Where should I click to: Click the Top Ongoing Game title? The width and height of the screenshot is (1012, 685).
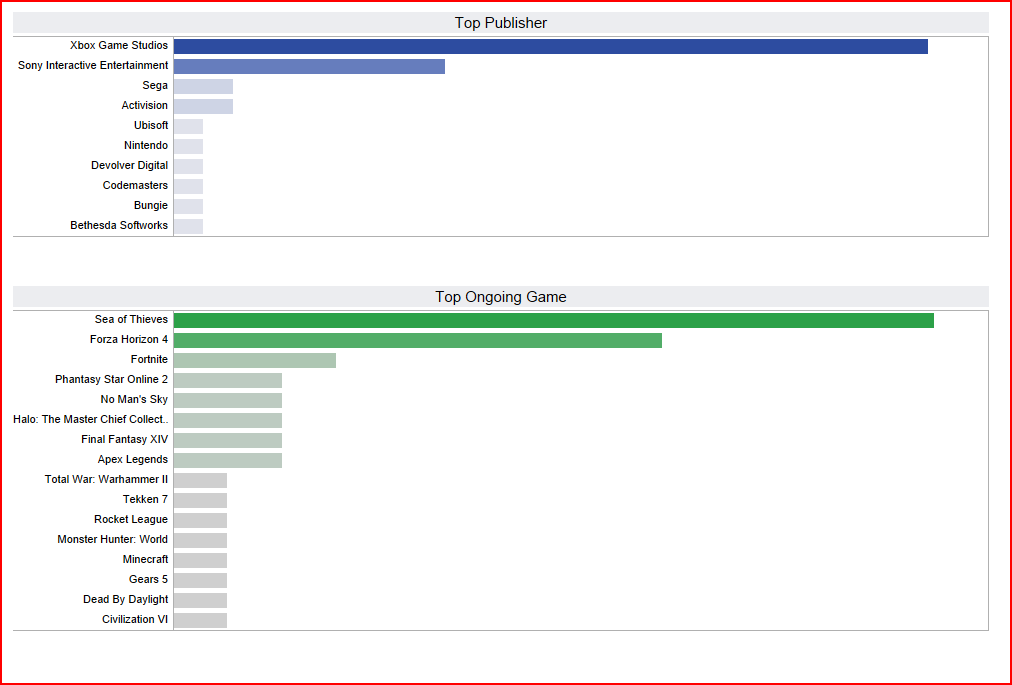[500, 297]
